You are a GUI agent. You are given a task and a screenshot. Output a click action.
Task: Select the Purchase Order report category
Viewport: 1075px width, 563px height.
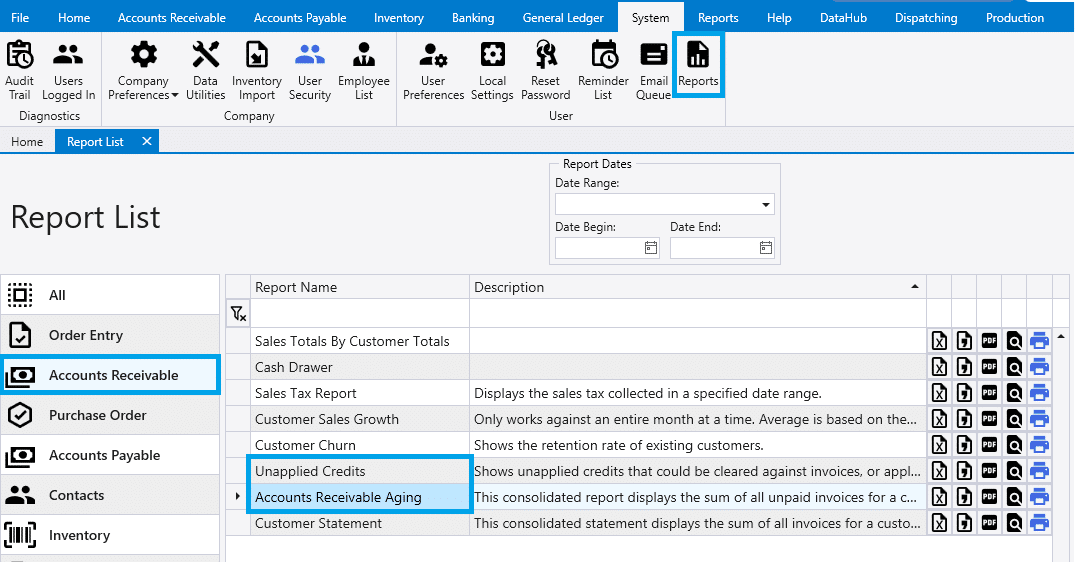point(110,415)
